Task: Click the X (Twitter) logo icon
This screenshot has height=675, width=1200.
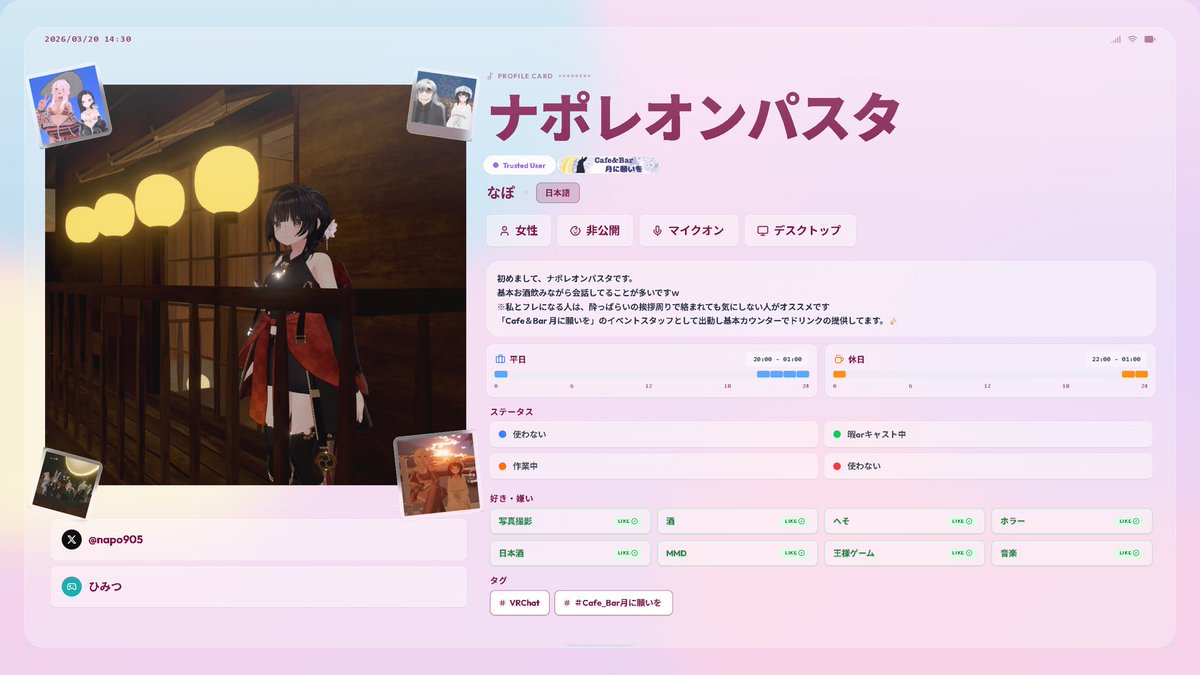Action: point(72,540)
